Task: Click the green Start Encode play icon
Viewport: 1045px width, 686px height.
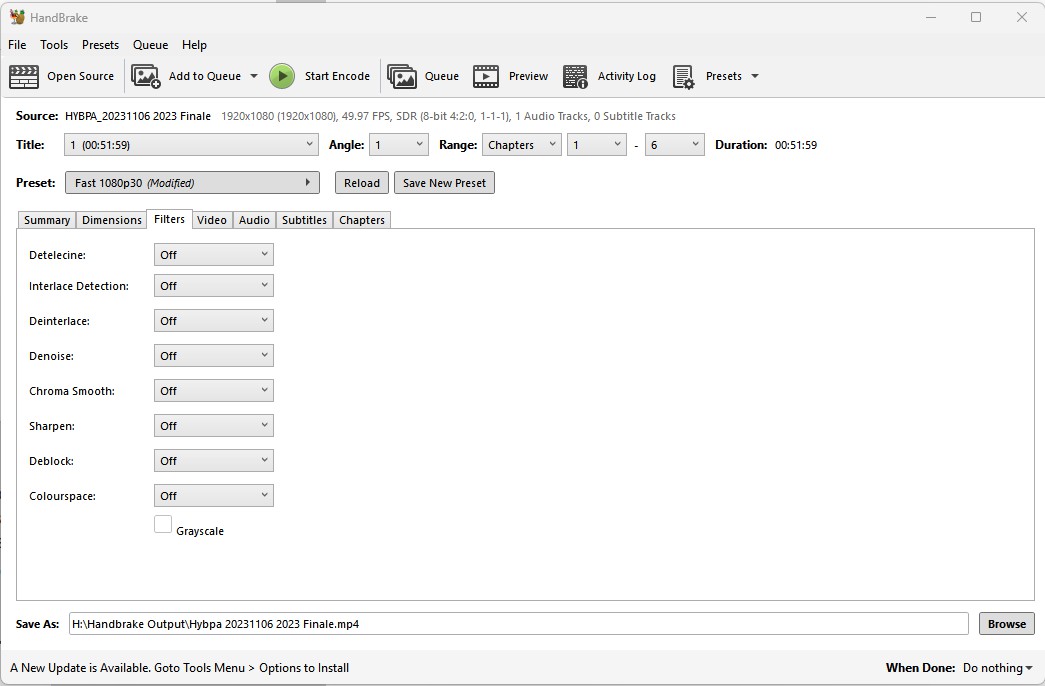Action: pyautogui.click(x=282, y=76)
